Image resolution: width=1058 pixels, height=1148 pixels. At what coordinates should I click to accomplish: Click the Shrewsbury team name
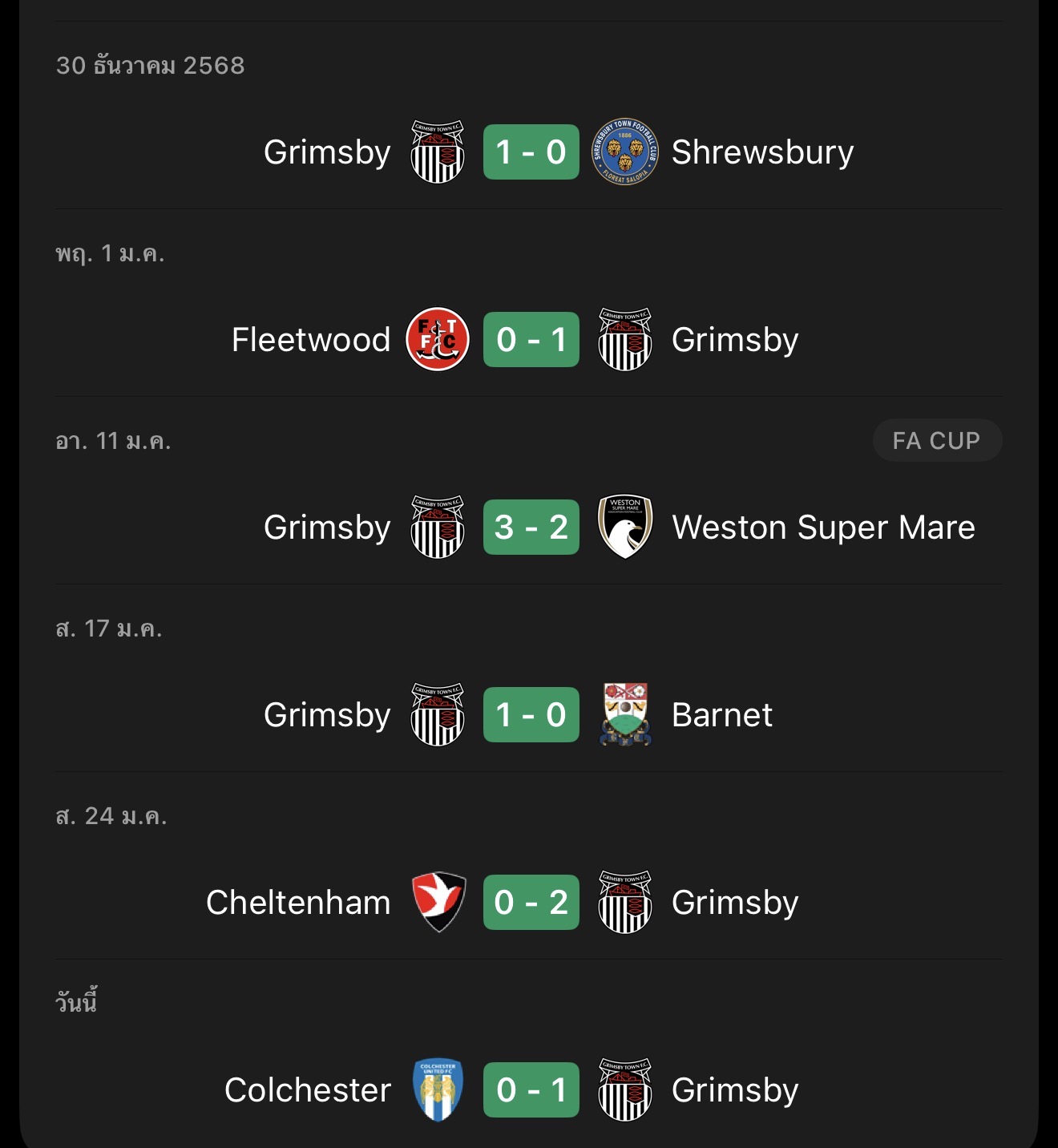pos(762,152)
